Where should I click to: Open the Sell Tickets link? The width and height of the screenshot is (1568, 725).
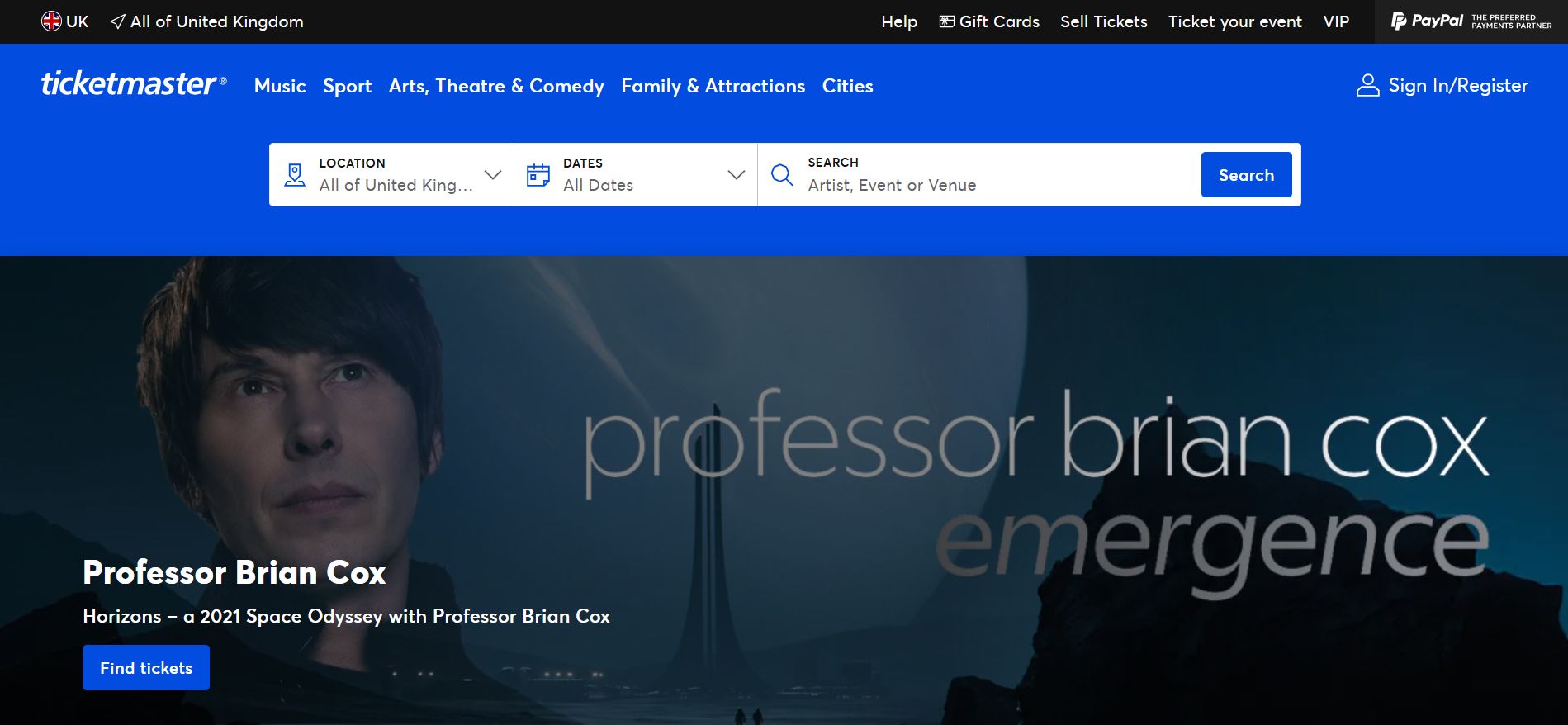(x=1103, y=21)
